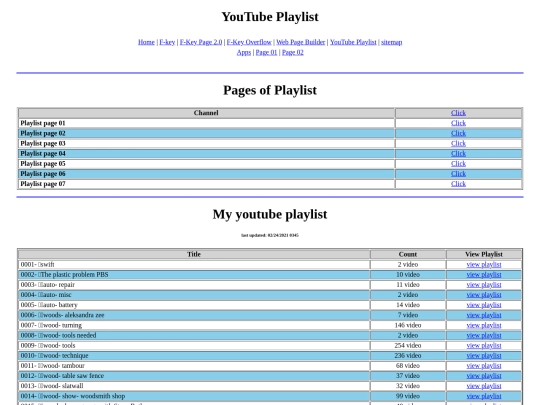Go to the F-key link
Image resolution: width=540 pixels, height=405 pixels.
coord(167,42)
